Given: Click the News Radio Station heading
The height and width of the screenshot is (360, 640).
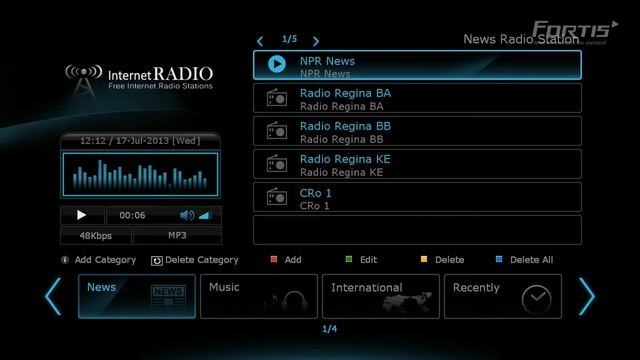Looking at the screenshot, I should pos(521,39).
